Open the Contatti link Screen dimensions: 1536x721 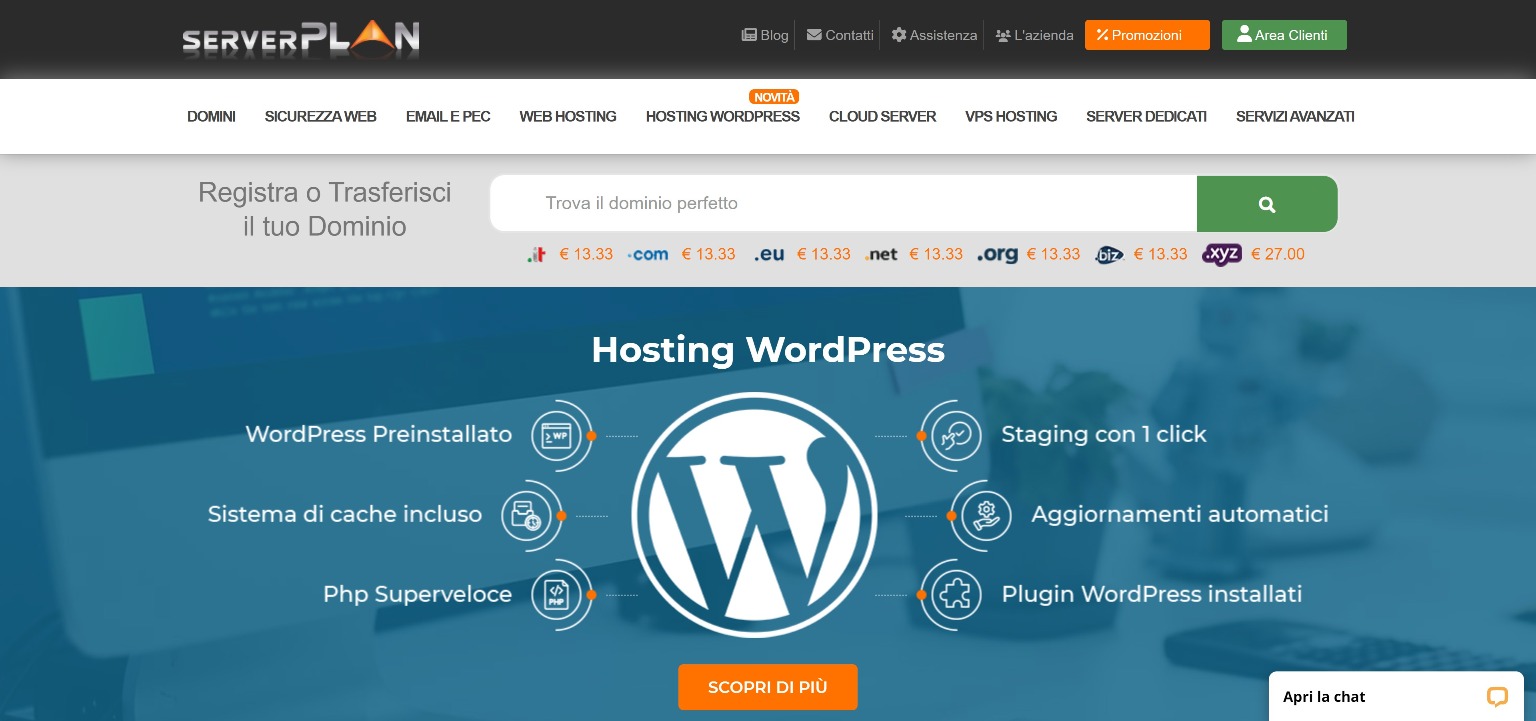(x=840, y=35)
